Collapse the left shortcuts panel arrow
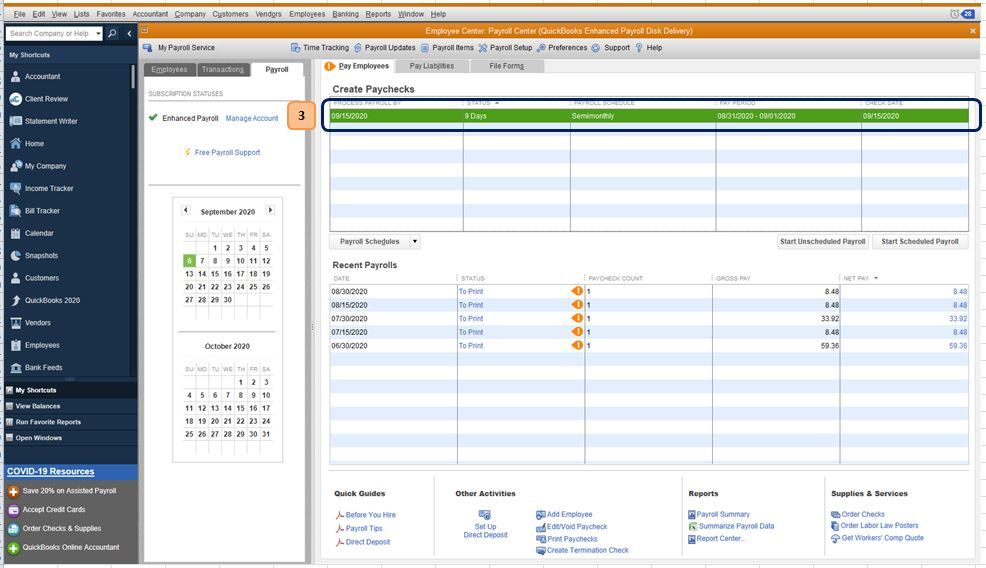 (129, 33)
